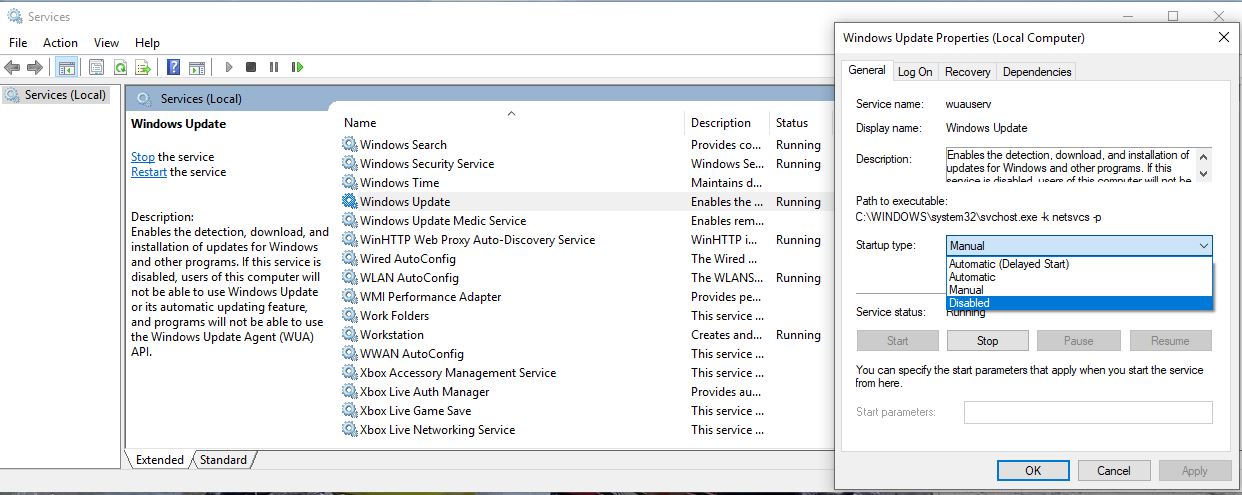The height and width of the screenshot is (495, 1242).
Task: Click the Pause Service toolbar icon
Action: click(x=274, y=67)
